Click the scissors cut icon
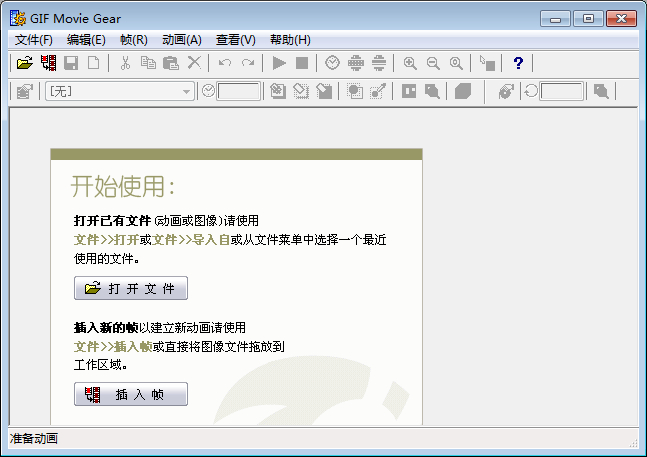The height and width of the screenshot is (457, 647). [x=125, y=63]
